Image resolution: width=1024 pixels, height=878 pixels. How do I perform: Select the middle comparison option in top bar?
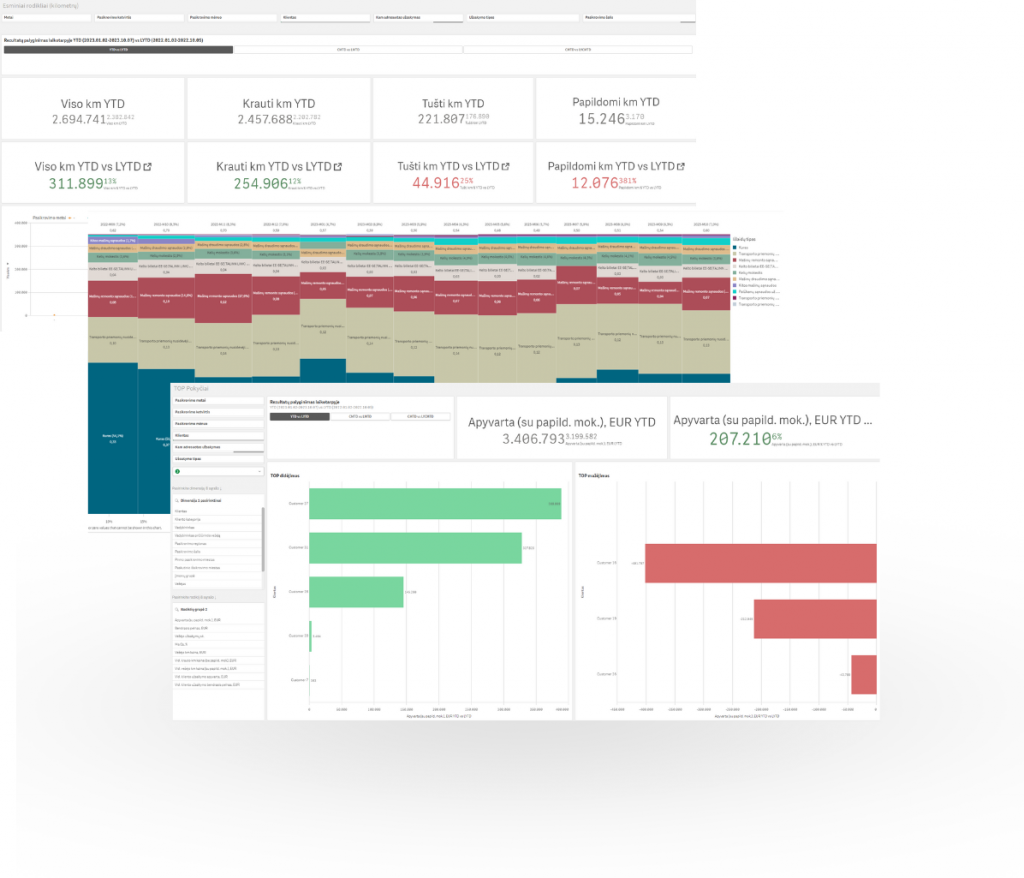349,49
